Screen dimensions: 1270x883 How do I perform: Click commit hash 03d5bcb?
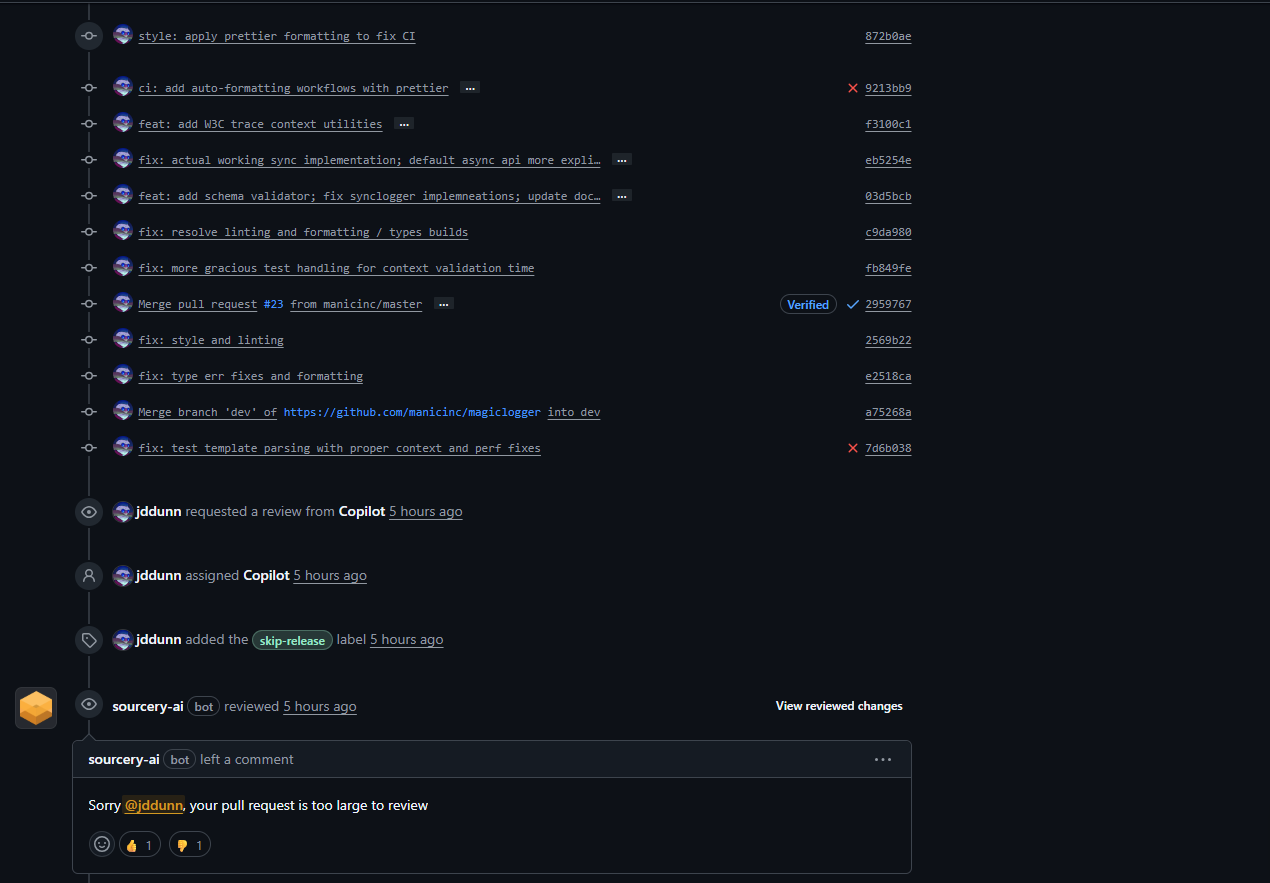[888, 196]
